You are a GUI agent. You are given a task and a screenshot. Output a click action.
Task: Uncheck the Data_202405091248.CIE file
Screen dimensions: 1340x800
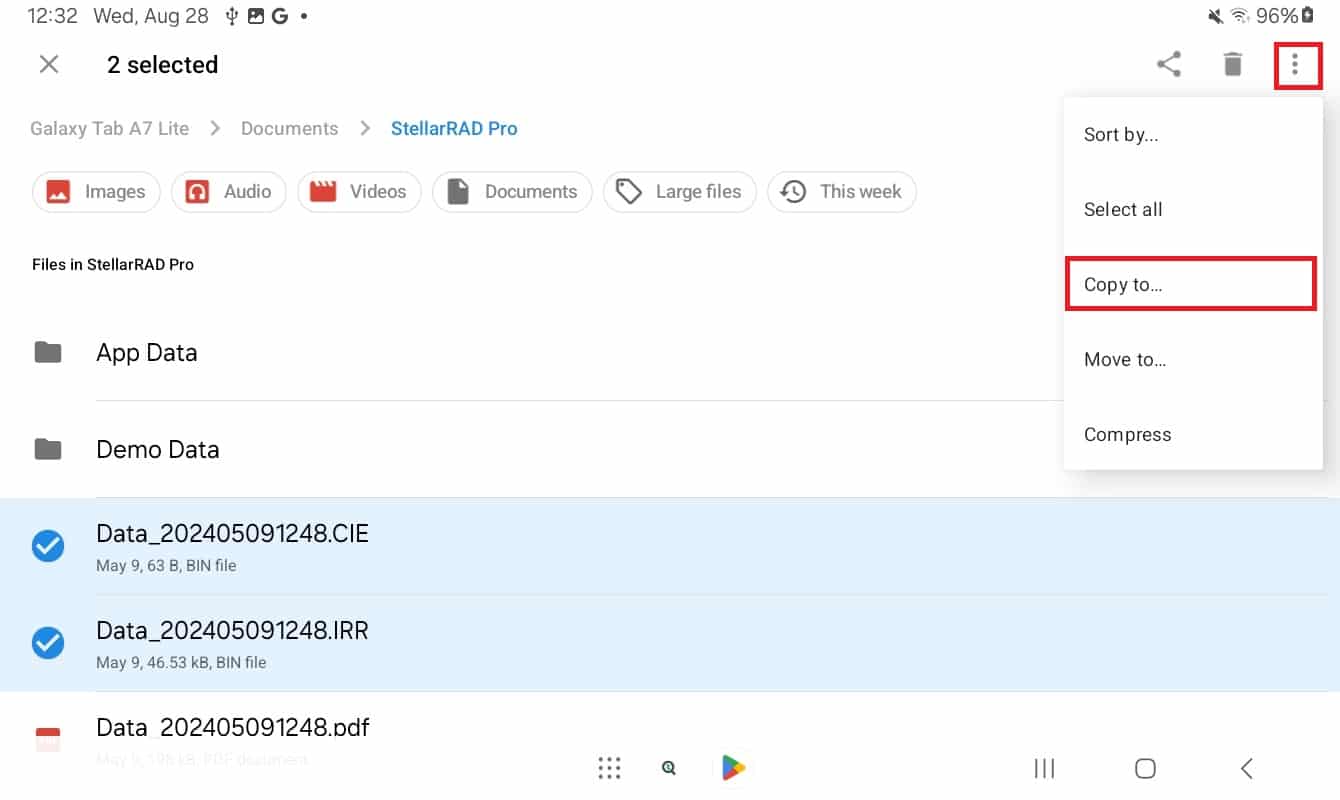pos(48,546)
